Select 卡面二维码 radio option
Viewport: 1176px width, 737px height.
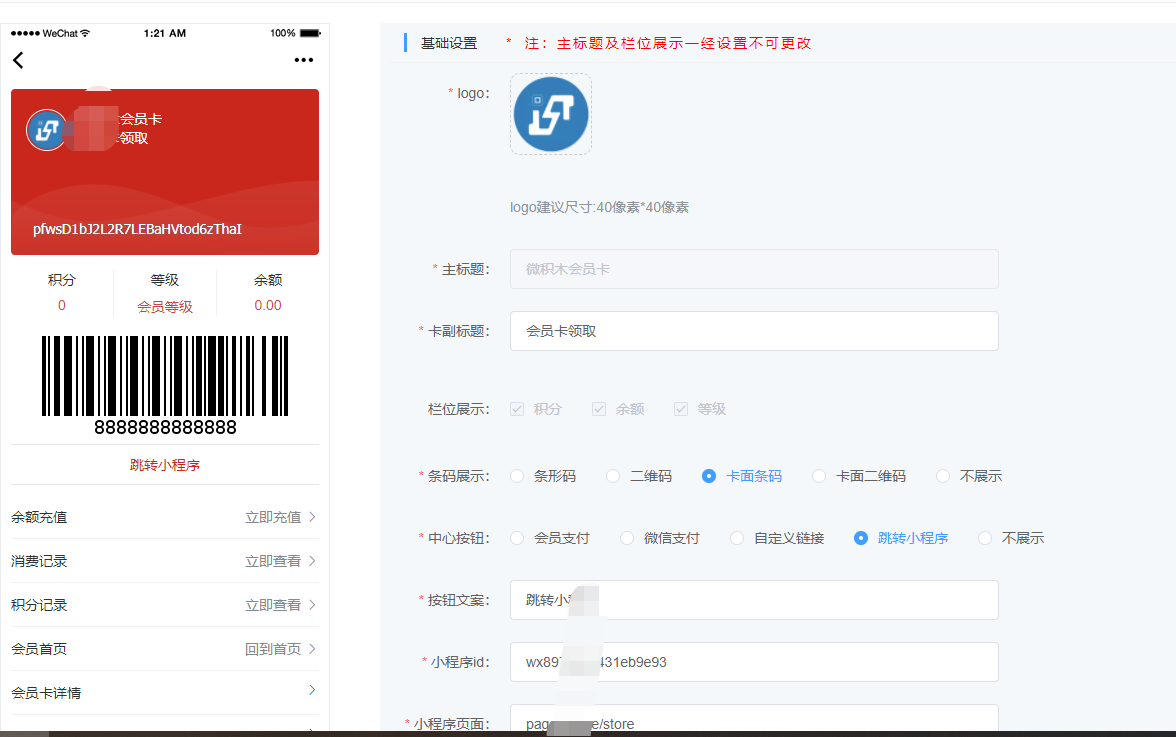[819, 476]
